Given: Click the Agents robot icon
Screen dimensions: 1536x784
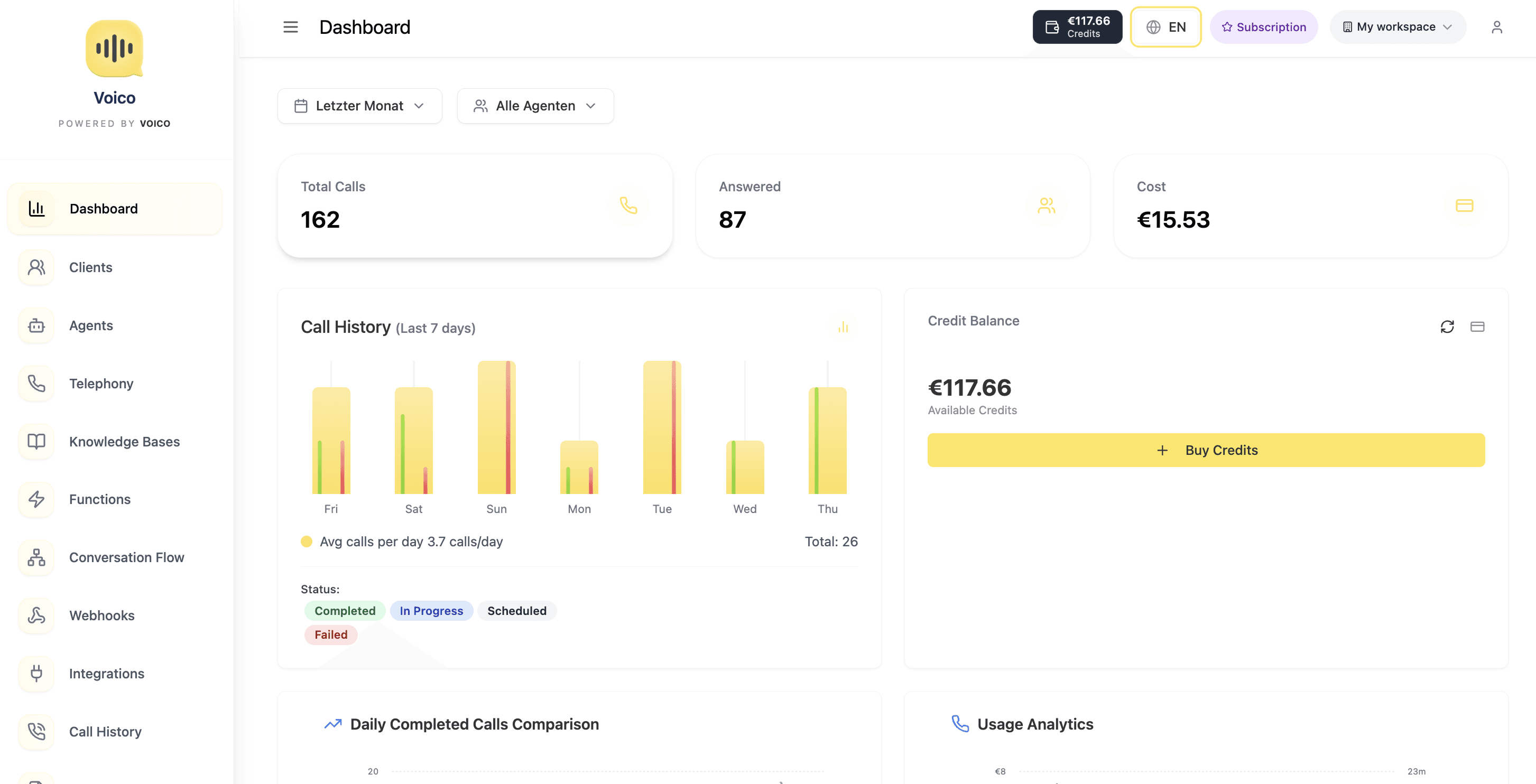Looking at the screenshot, I should click(36, 325).
